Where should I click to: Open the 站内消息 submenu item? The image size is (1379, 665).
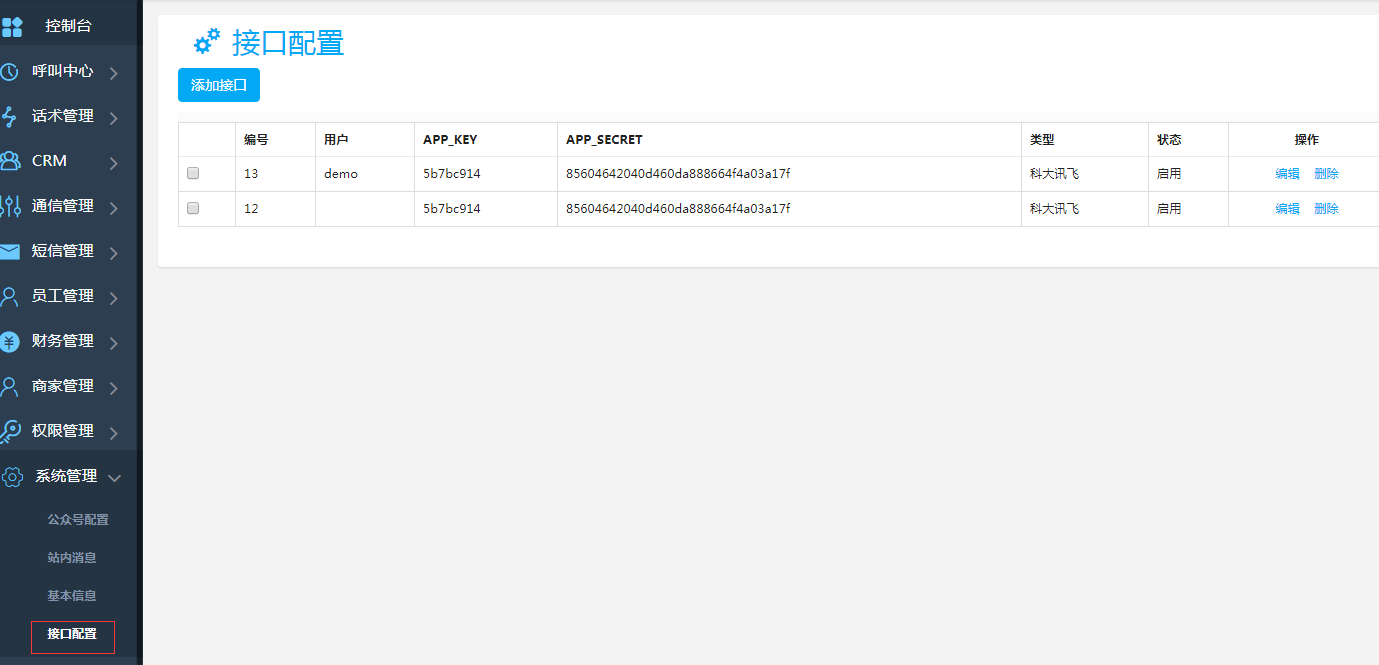[x=72, y=558]
